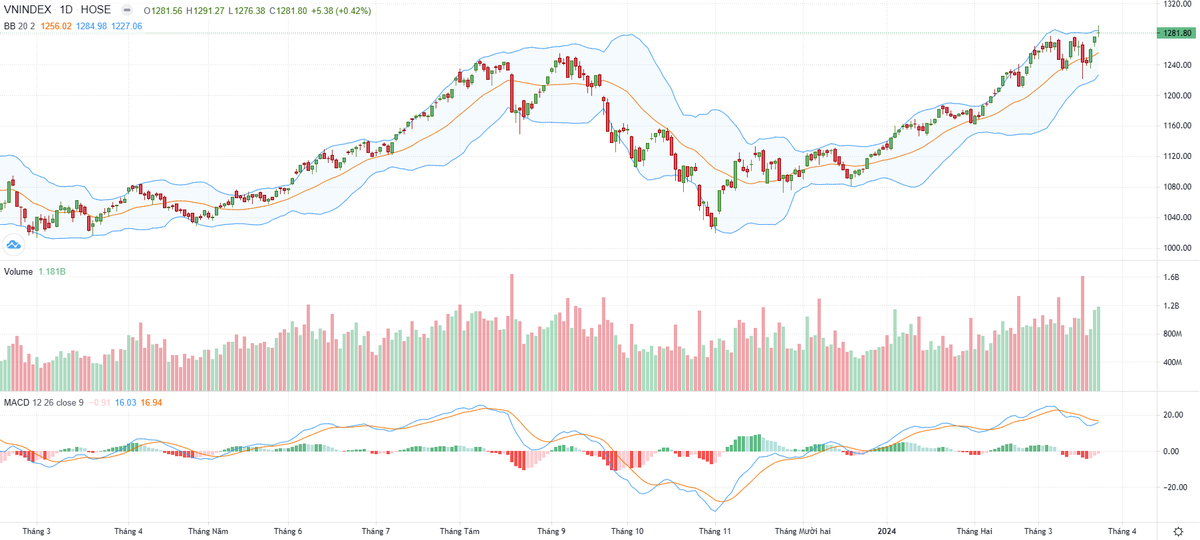Click the Volume value 1.181B

(x=54, y=271)
